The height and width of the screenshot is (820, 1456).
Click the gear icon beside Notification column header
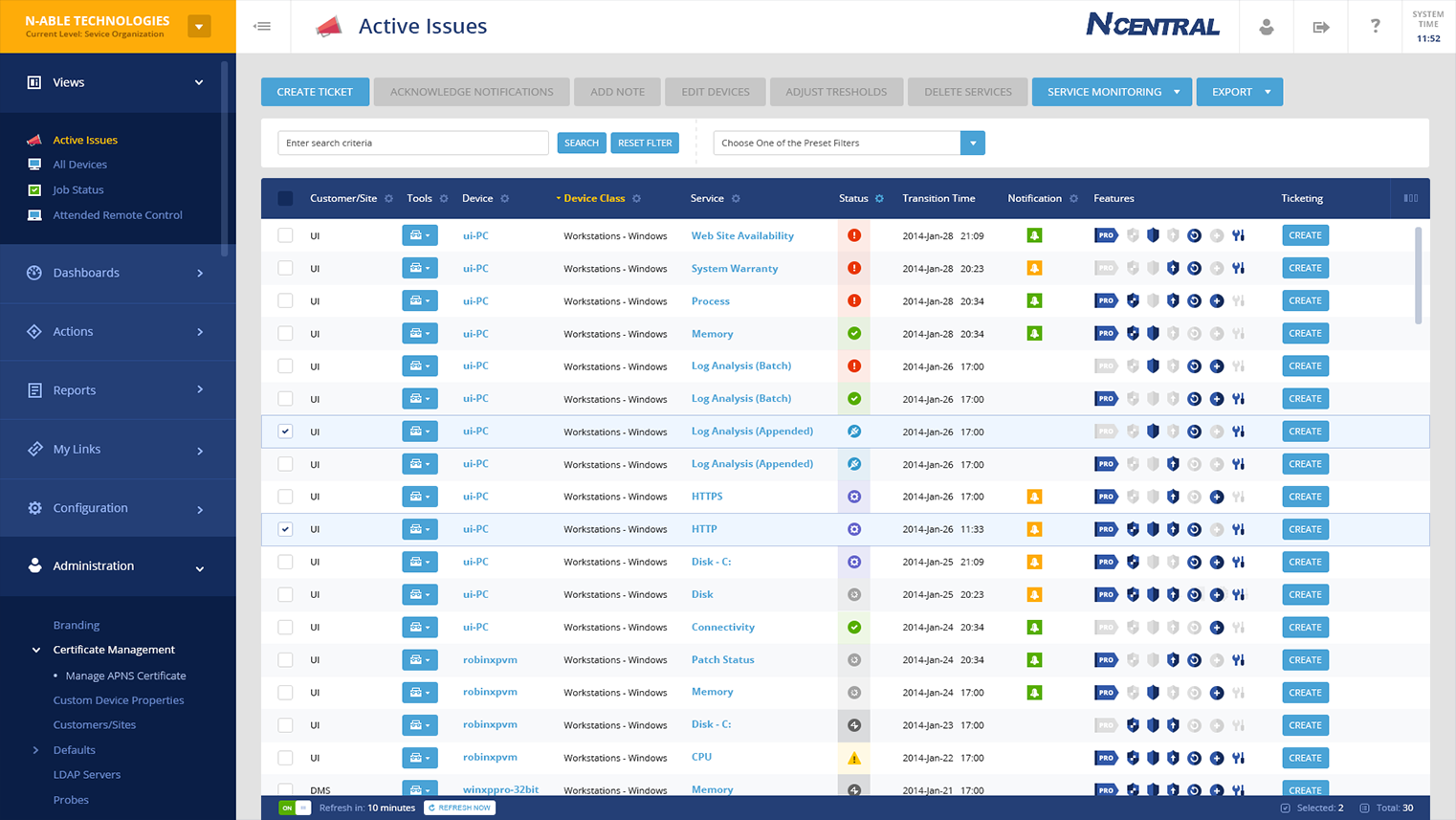[x=1073, y=199]
